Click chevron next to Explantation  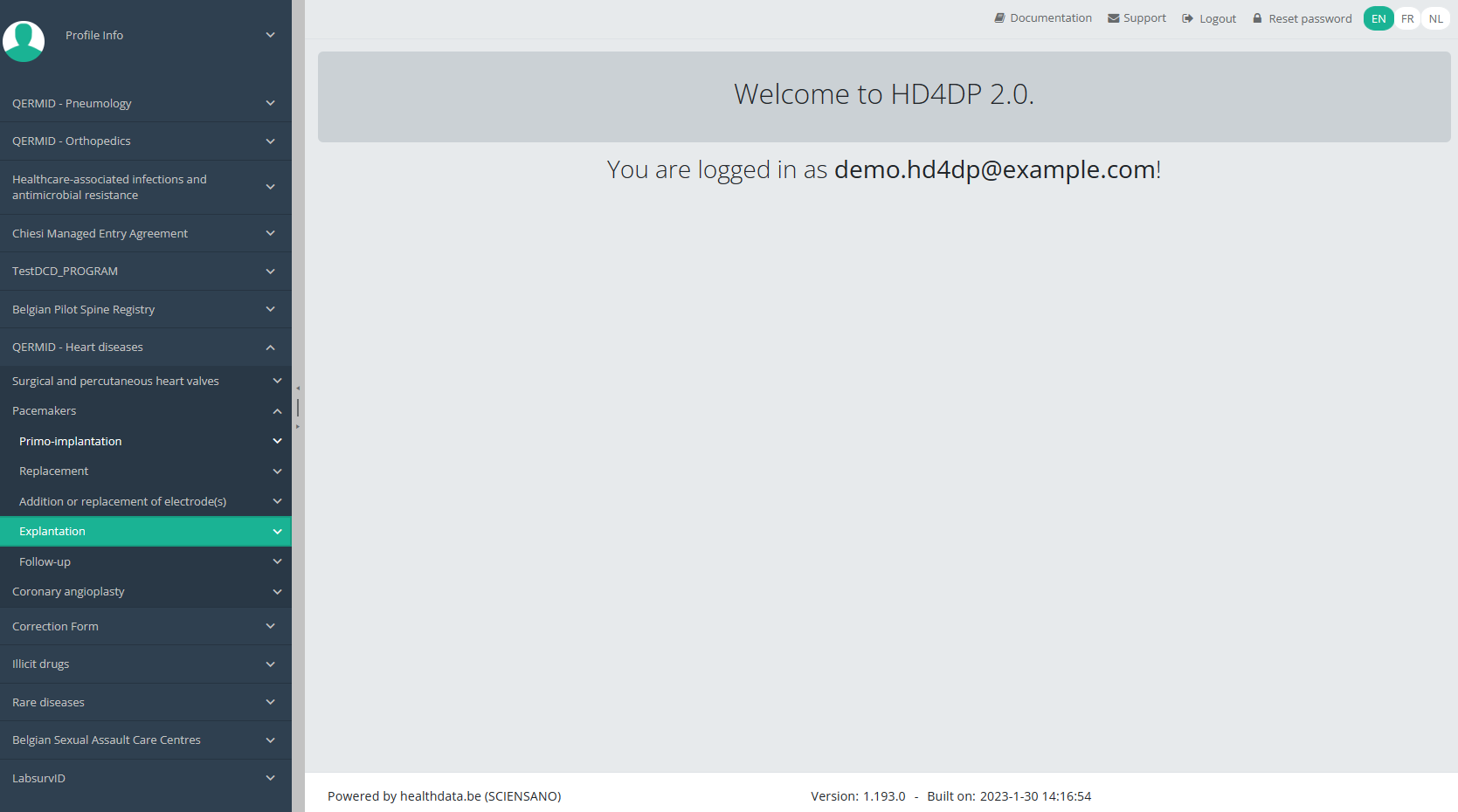click(277, 532)
